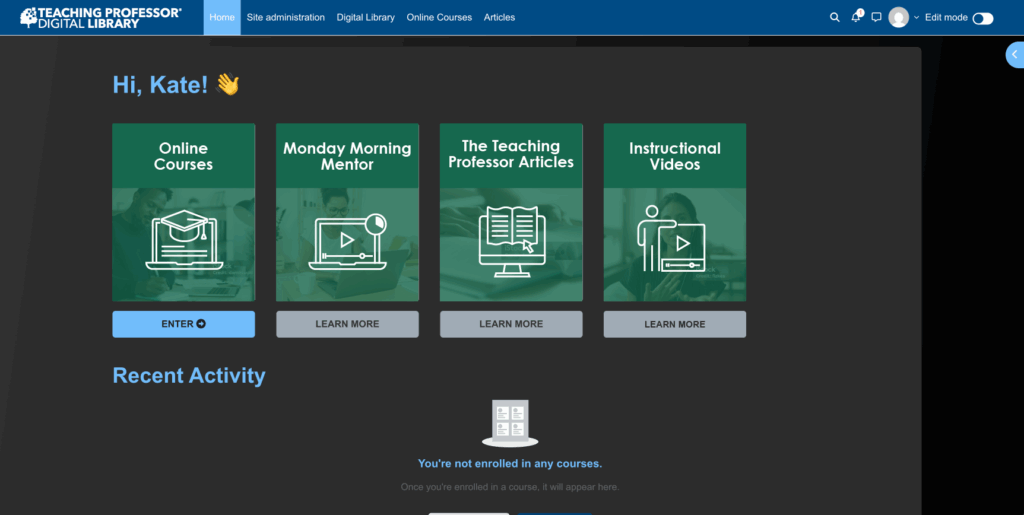This screenshot has height=515, width=1024.
Task: Click the user avatar picture
Action: click(x=899, y=17)
